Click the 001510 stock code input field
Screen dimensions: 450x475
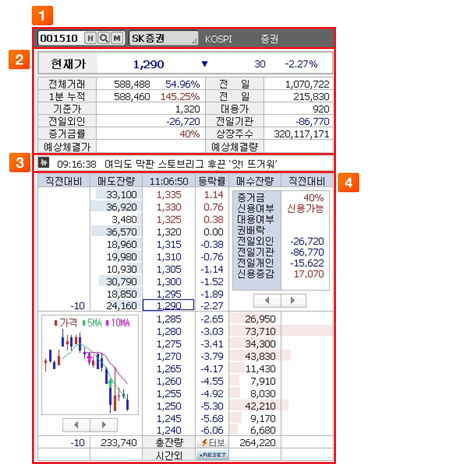click(61, 38)
